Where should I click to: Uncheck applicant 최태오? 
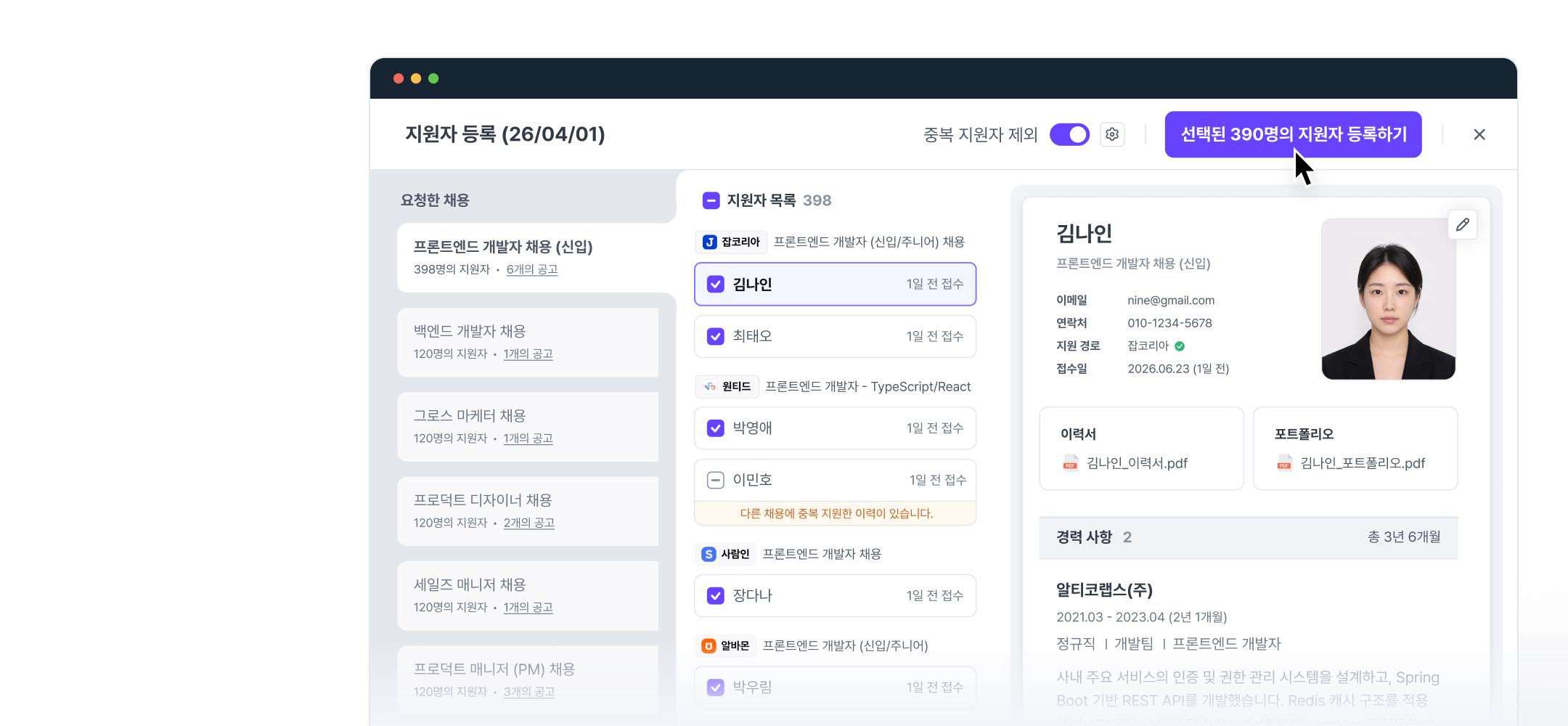(716, 337)
